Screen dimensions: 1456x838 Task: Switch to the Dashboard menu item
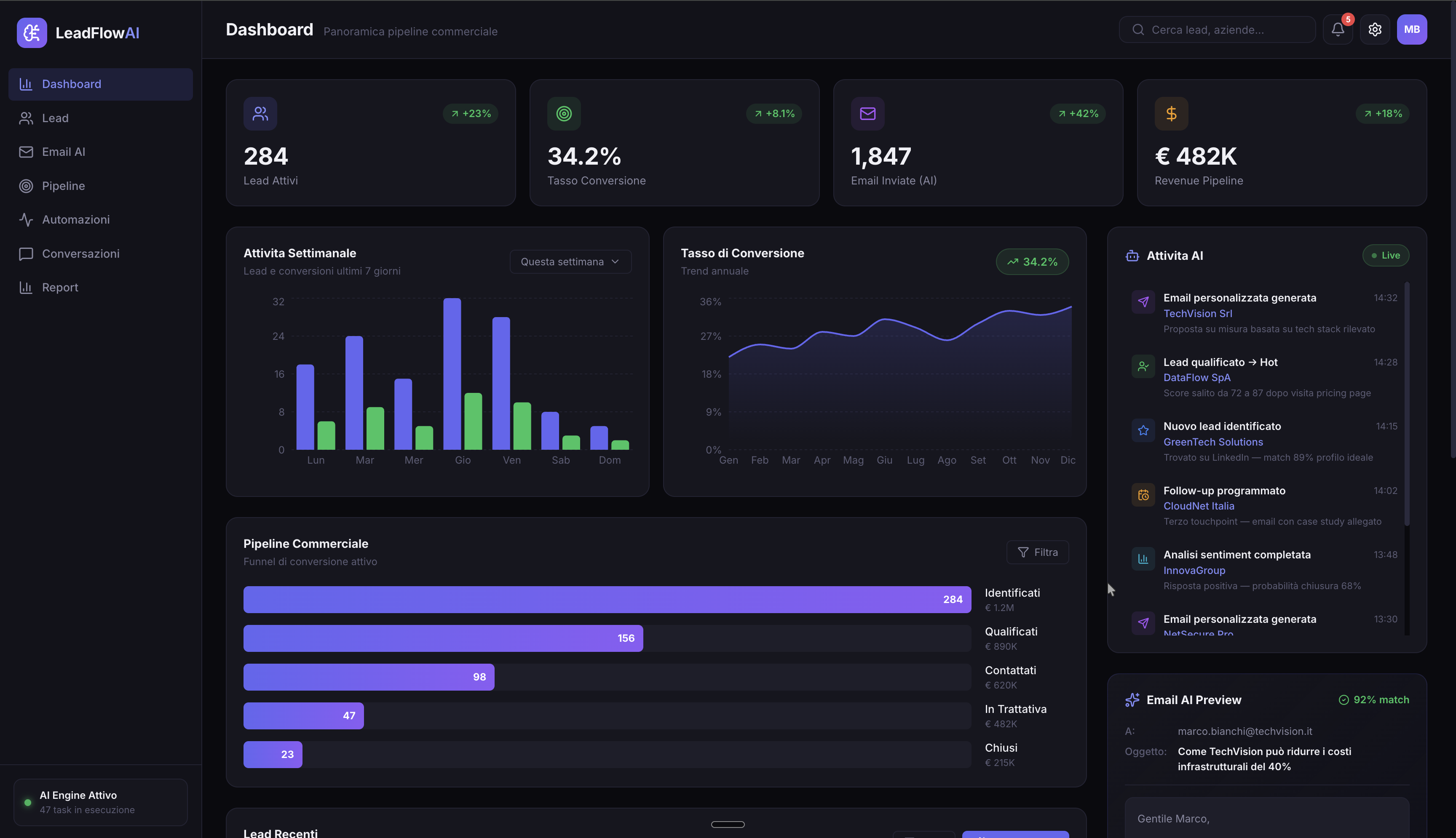tap(71, 83)
